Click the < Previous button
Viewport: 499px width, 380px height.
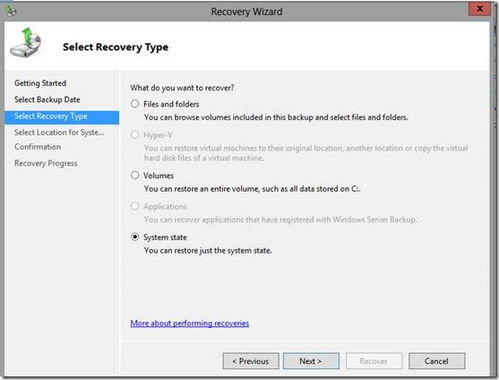251,361
